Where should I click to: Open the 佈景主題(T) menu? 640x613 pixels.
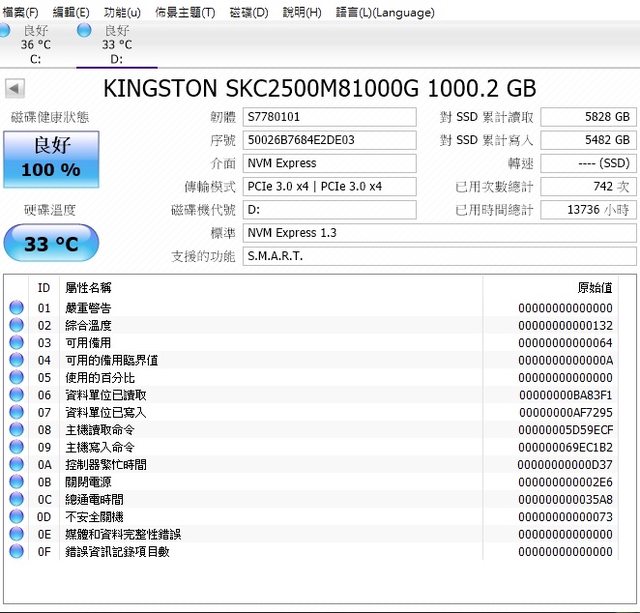tap(185, 12)
